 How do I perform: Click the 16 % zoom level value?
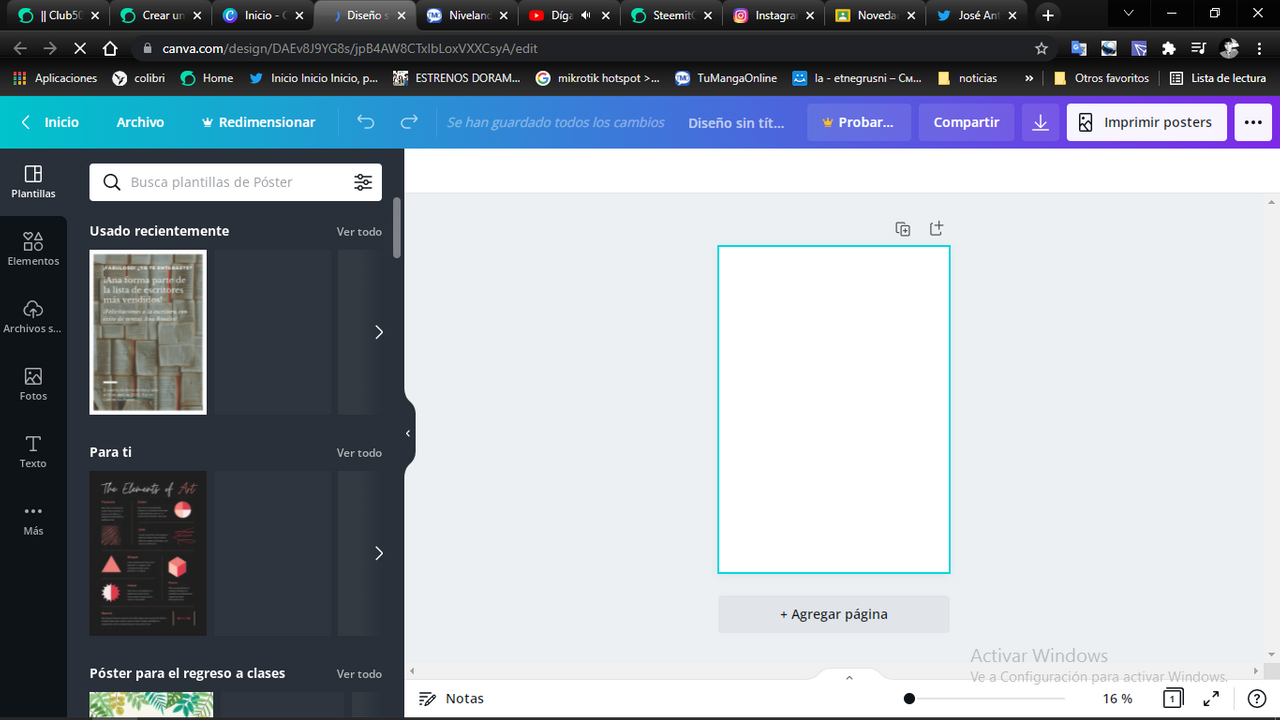point(1117,698)
